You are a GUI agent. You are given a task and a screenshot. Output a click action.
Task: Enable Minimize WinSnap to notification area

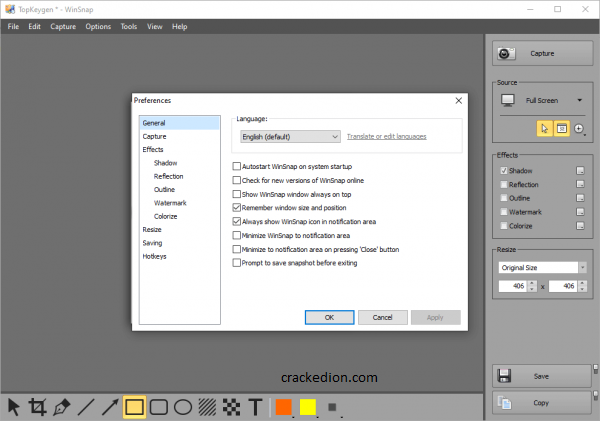(236, 235)
